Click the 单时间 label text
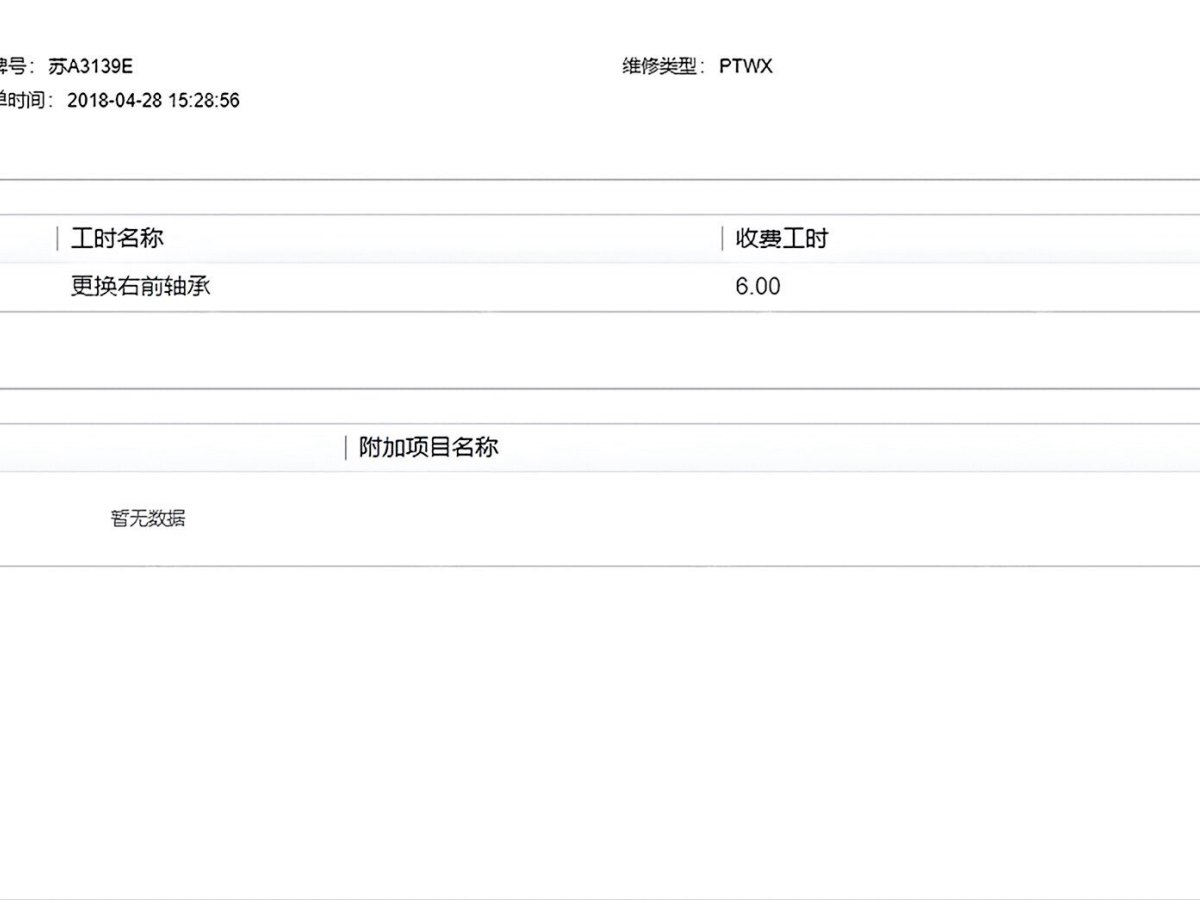Image resolution: width=1200 pixels, height=900 pixels. (x=24, y=101)
